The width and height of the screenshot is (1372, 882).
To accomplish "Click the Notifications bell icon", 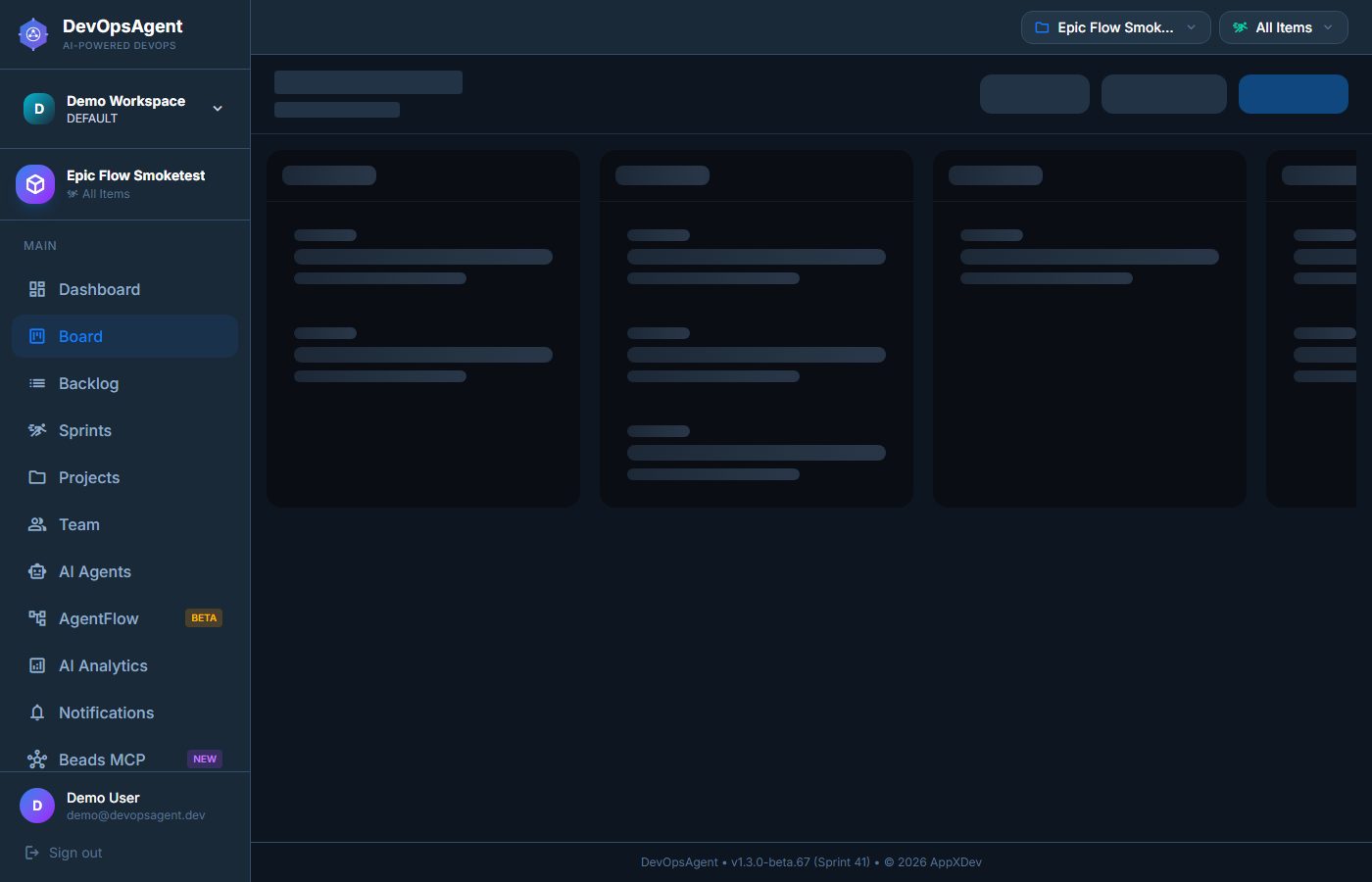I will pos(37,712).
